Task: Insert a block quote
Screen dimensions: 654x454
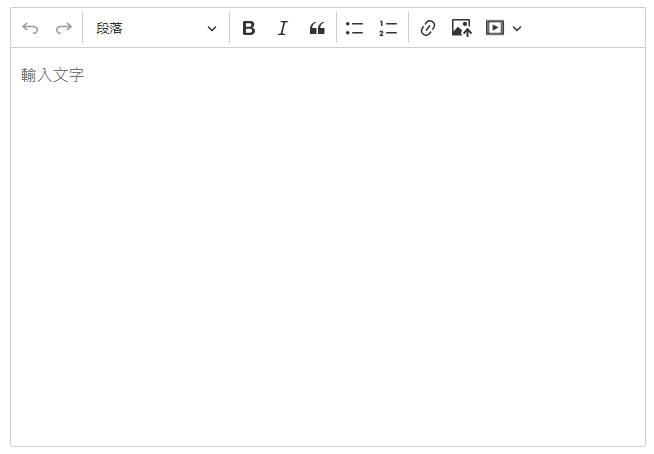Action: 317,28
